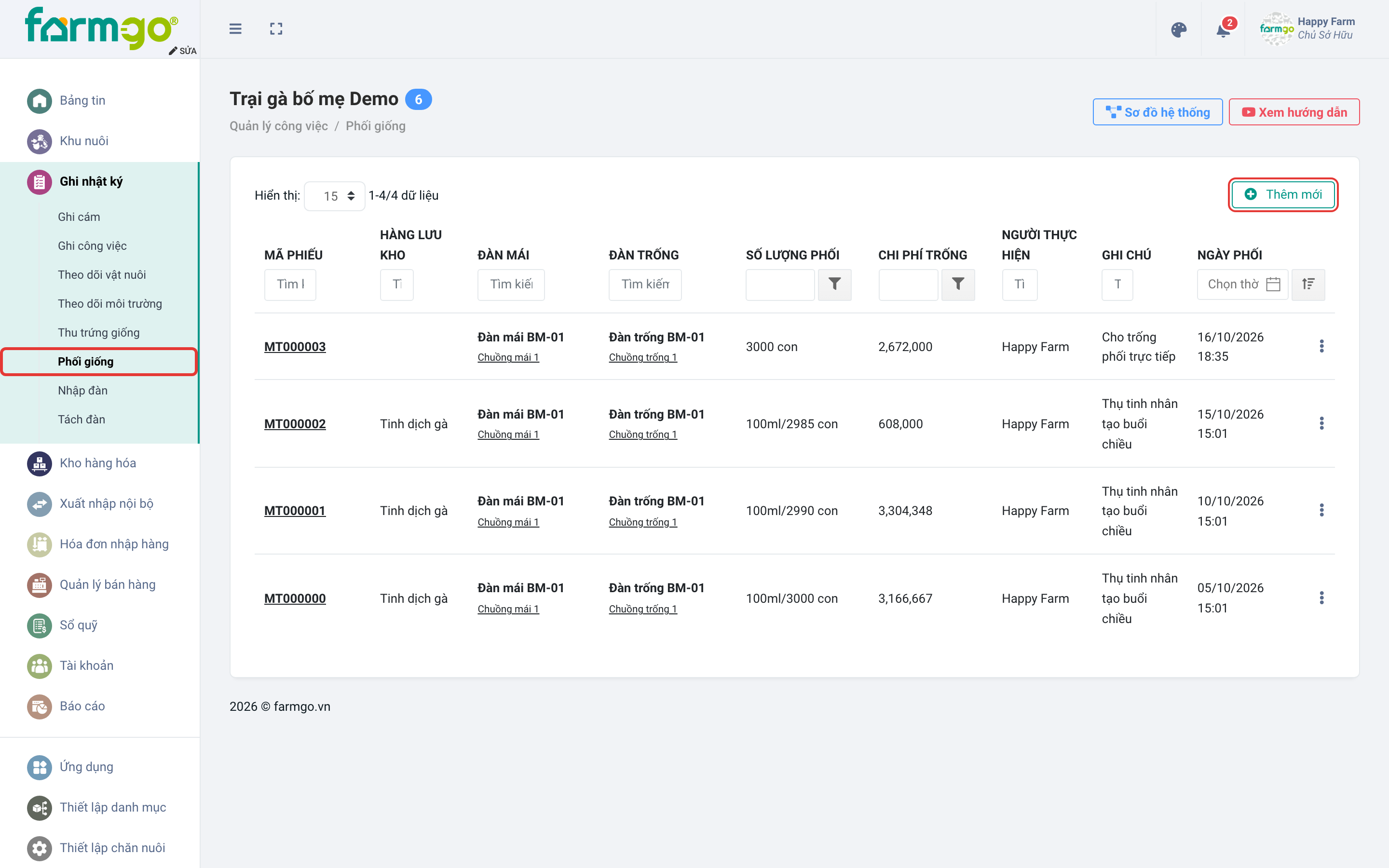Image resolution: width=1389 pixels, height=868 pixels.
Task: Open the Kho hàng hóa menu item
Action: (x=98, y=463)
